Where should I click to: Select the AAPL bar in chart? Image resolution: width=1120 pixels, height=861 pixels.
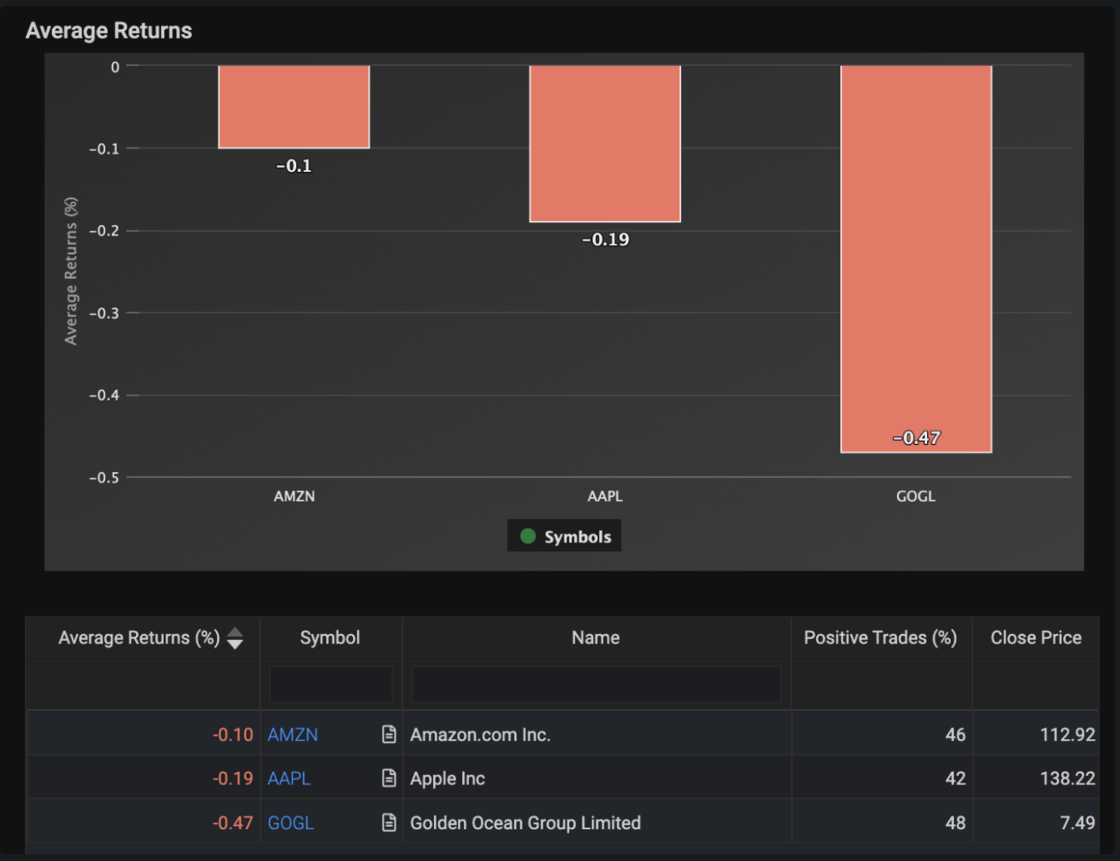[605, 144]
